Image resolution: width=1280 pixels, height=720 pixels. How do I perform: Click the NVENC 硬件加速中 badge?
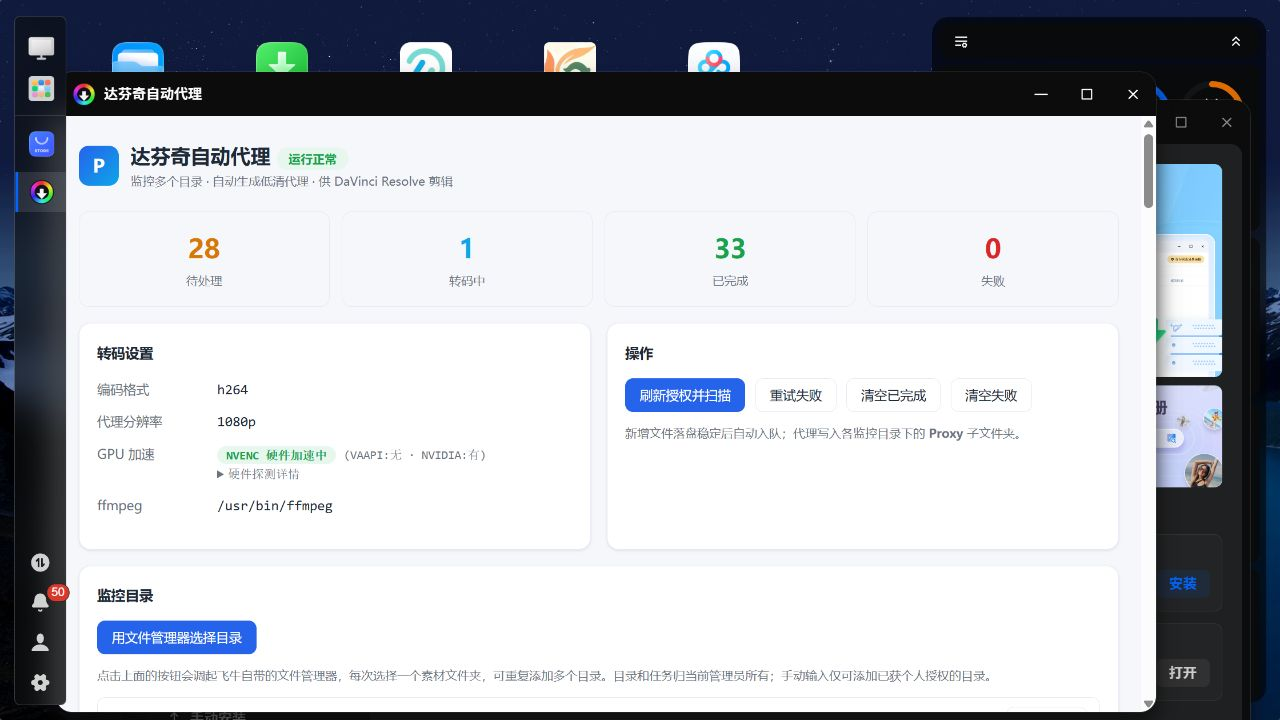point(276,455)
